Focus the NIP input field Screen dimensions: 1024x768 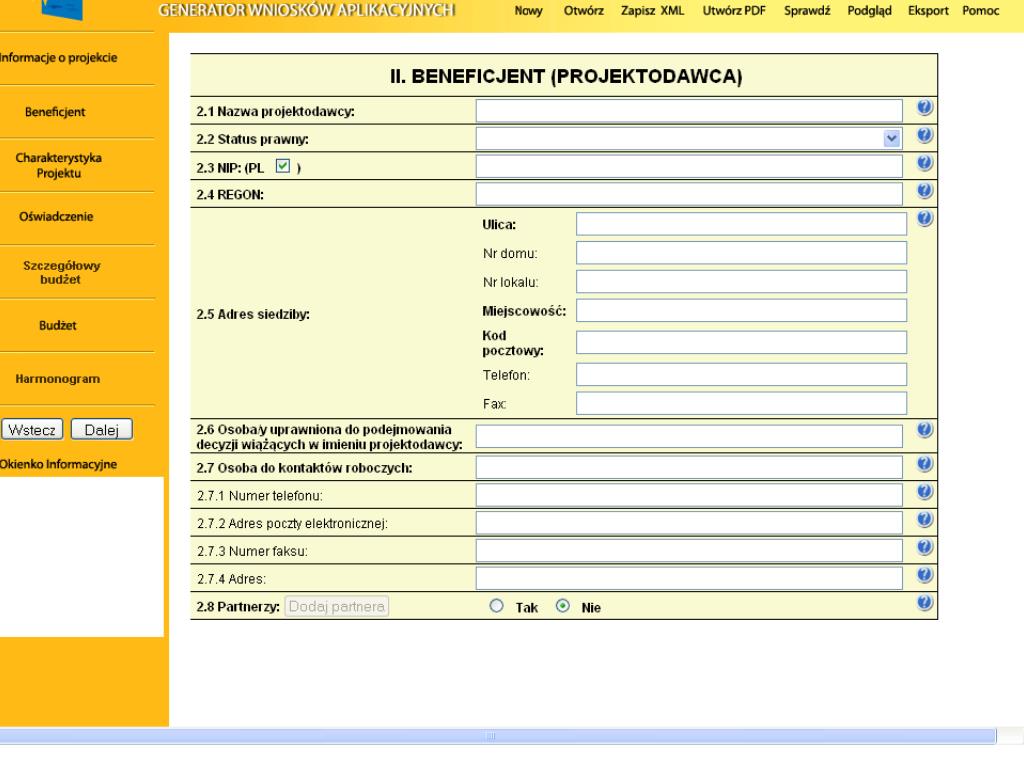coord(689,167)
